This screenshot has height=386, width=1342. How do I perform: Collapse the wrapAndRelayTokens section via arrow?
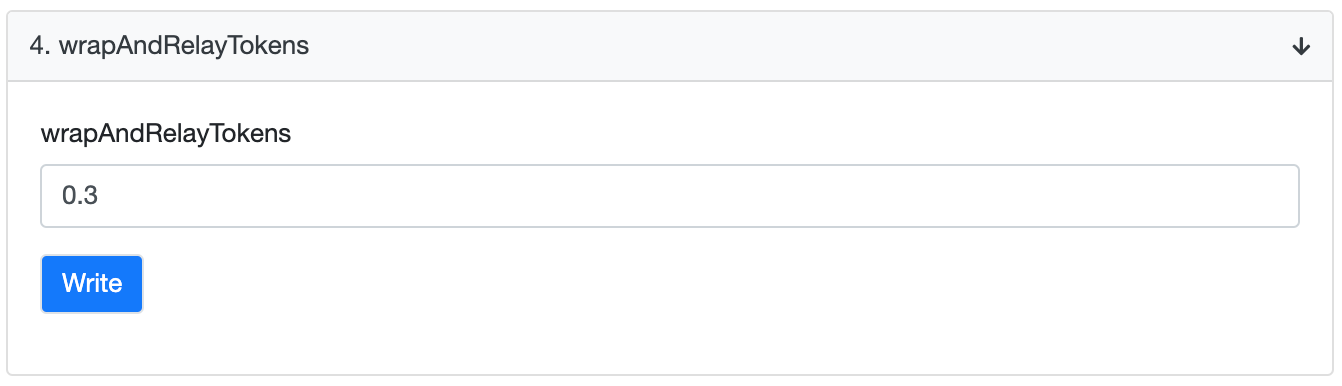(1301, 47)
